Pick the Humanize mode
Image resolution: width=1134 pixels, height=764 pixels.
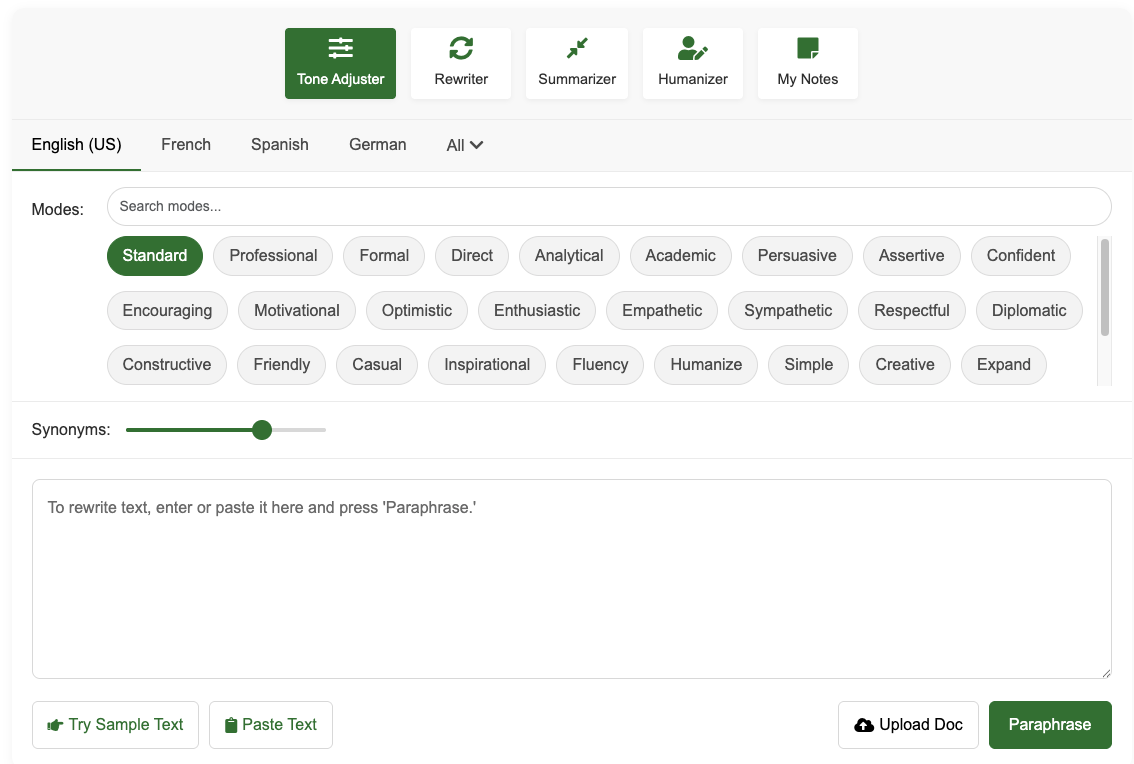(x=706, y=365)
